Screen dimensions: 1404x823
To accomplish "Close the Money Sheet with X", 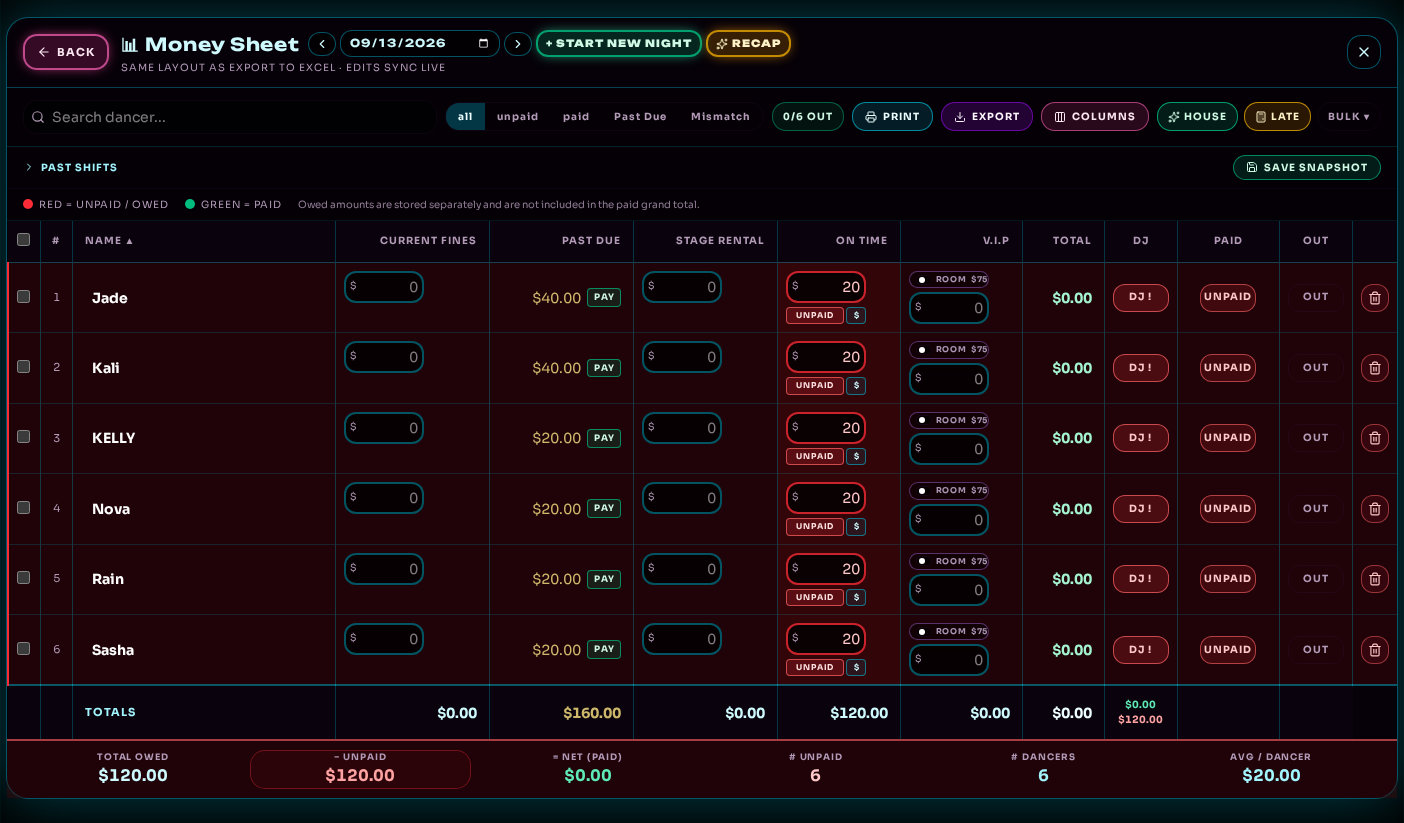I will 1364,52.
